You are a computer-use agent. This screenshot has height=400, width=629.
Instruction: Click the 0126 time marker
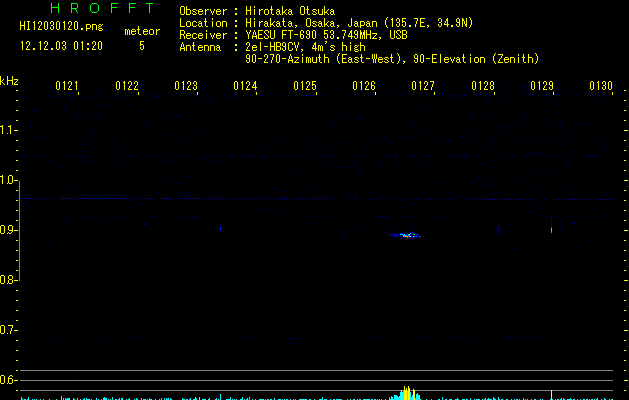(364, 86)
